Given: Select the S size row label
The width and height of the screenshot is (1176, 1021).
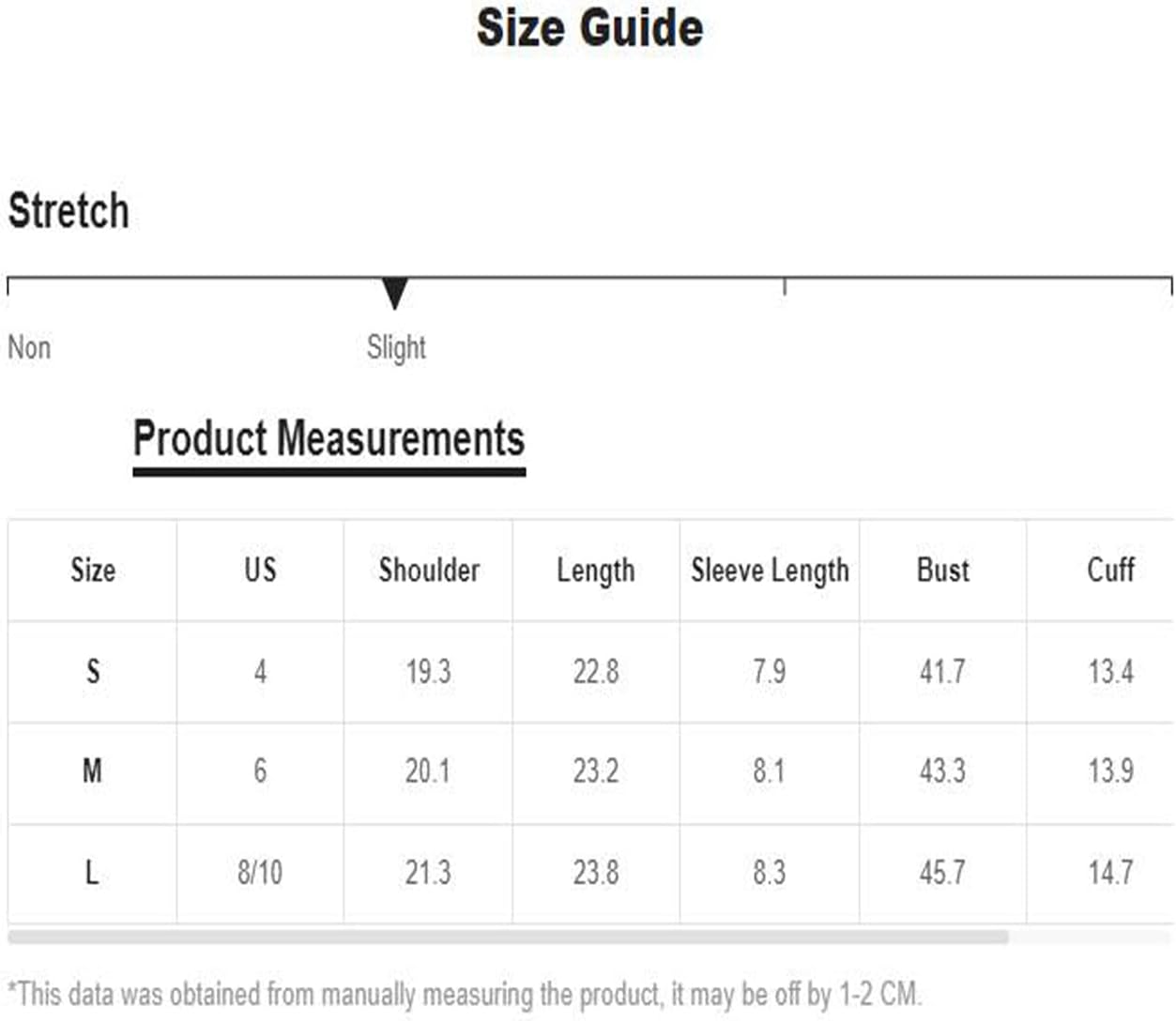Looking at the screenshot, I should [93, 671].
